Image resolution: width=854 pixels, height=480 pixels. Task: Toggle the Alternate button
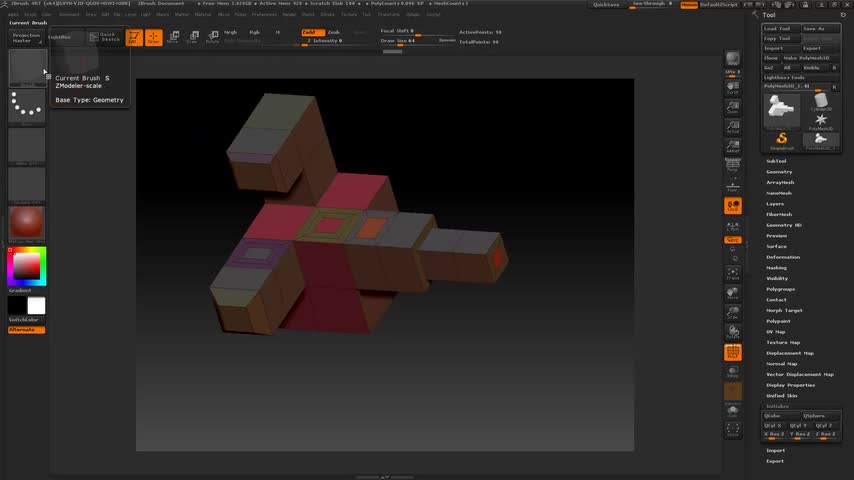pyautogui.click(x=26, y=330)
